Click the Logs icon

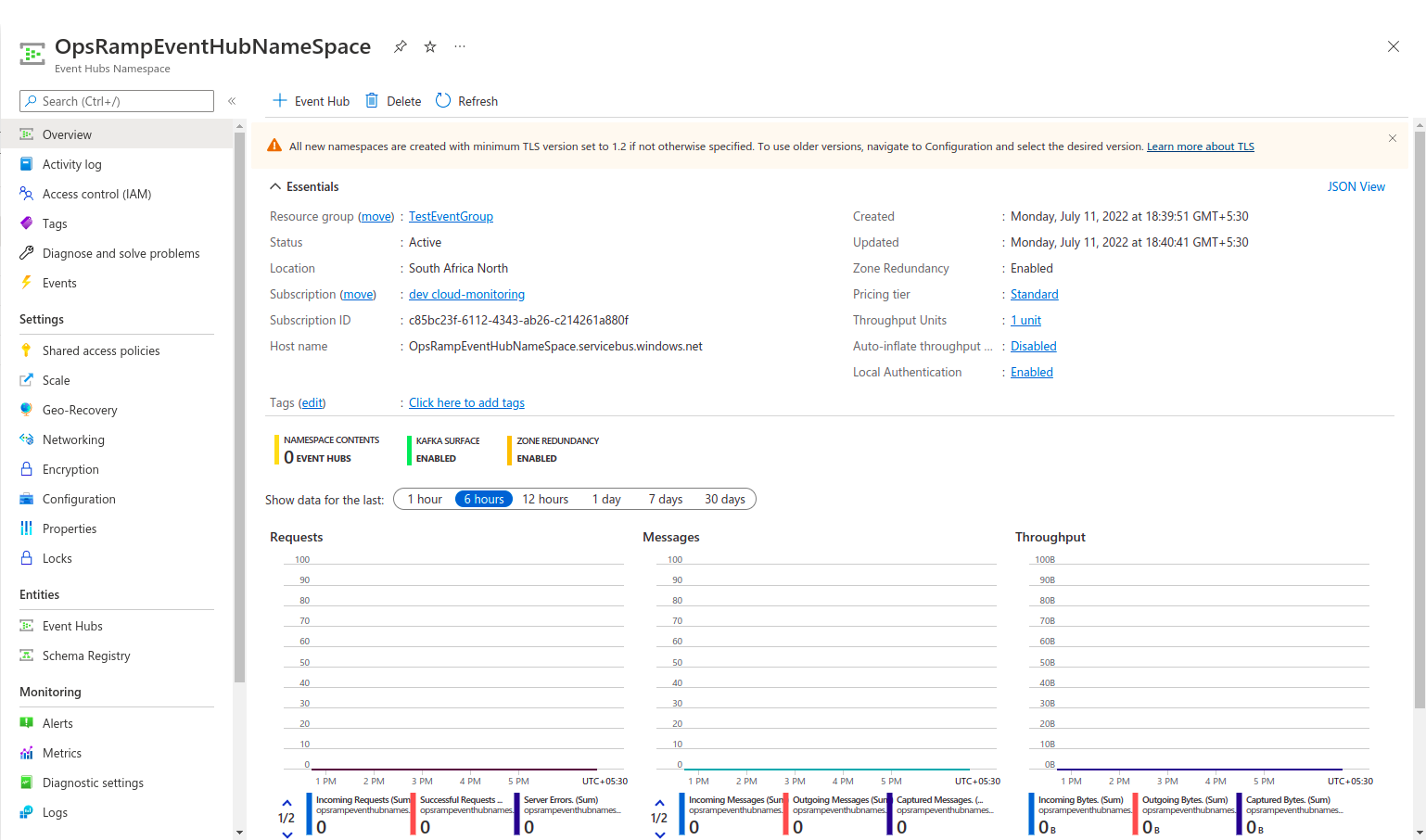[x=27, y=812]
